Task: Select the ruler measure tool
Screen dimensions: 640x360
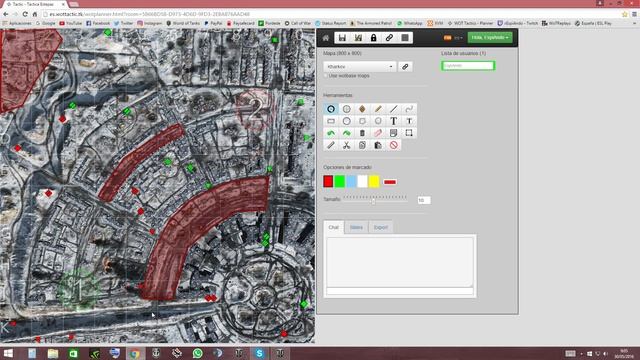Action: [x=331, y=145]
